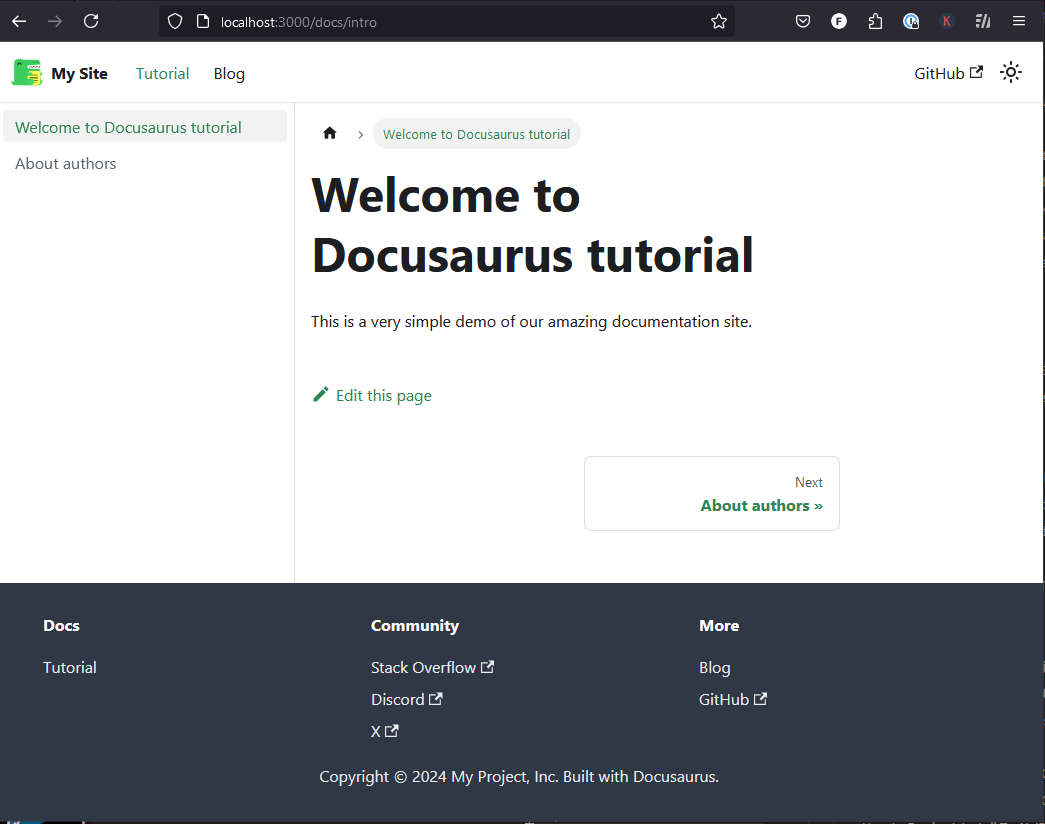Click the My Site dinosaur logo

point(26,72)
